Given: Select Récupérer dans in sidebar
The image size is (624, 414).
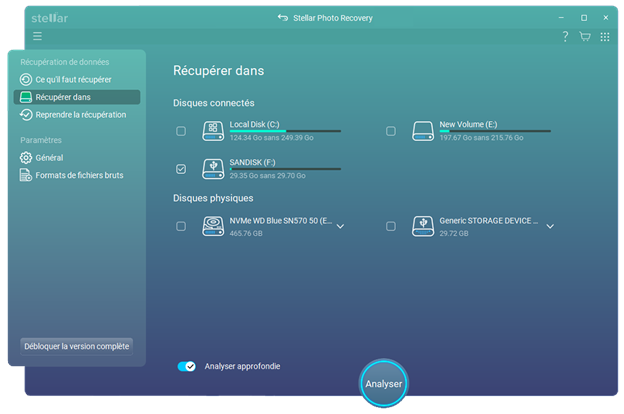Looking at the screenshot, I should (77, 97).
